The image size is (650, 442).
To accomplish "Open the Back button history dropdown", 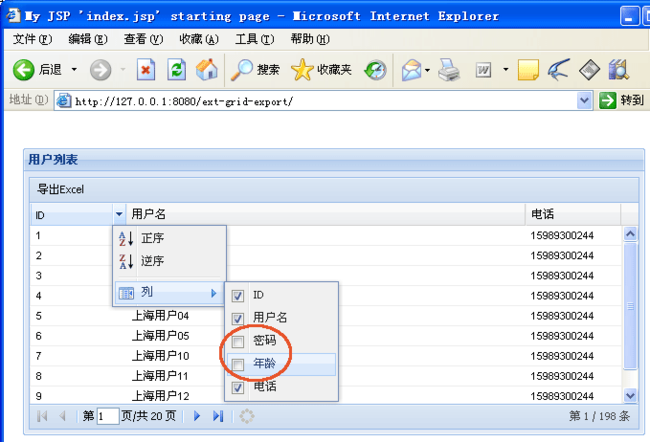I will pyautogui.click(x=74, y=69).
